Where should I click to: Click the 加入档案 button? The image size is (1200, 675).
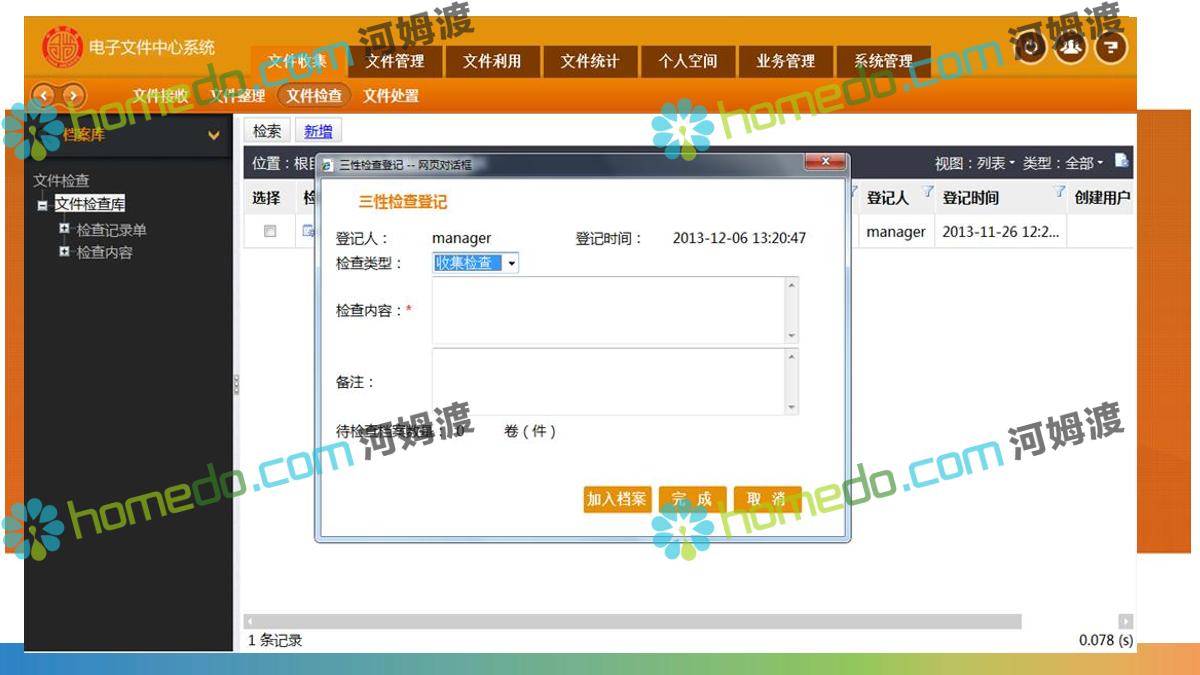[617, 499]
